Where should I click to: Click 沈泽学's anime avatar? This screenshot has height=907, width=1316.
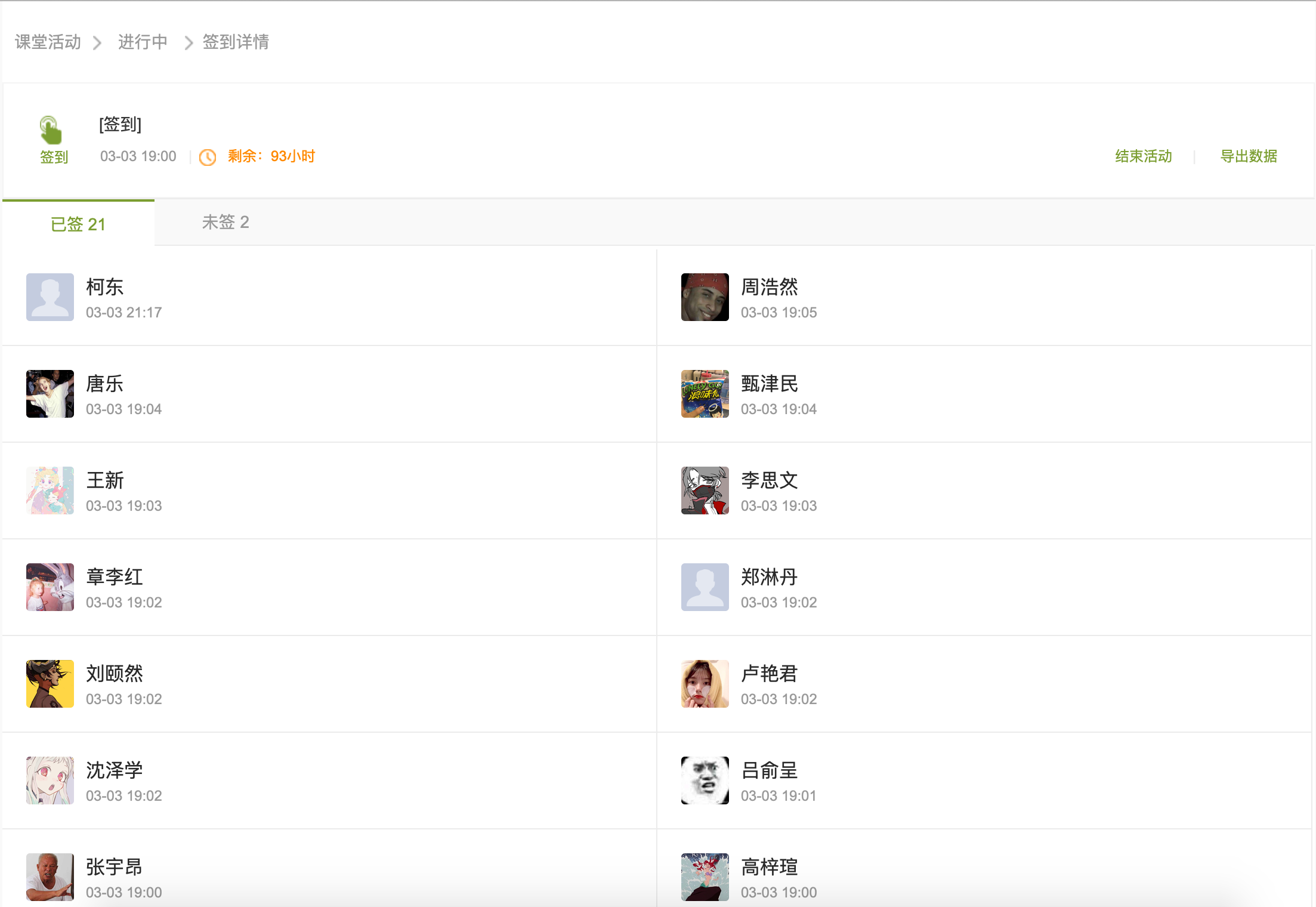pyautogui.click(x=50, y=780)
